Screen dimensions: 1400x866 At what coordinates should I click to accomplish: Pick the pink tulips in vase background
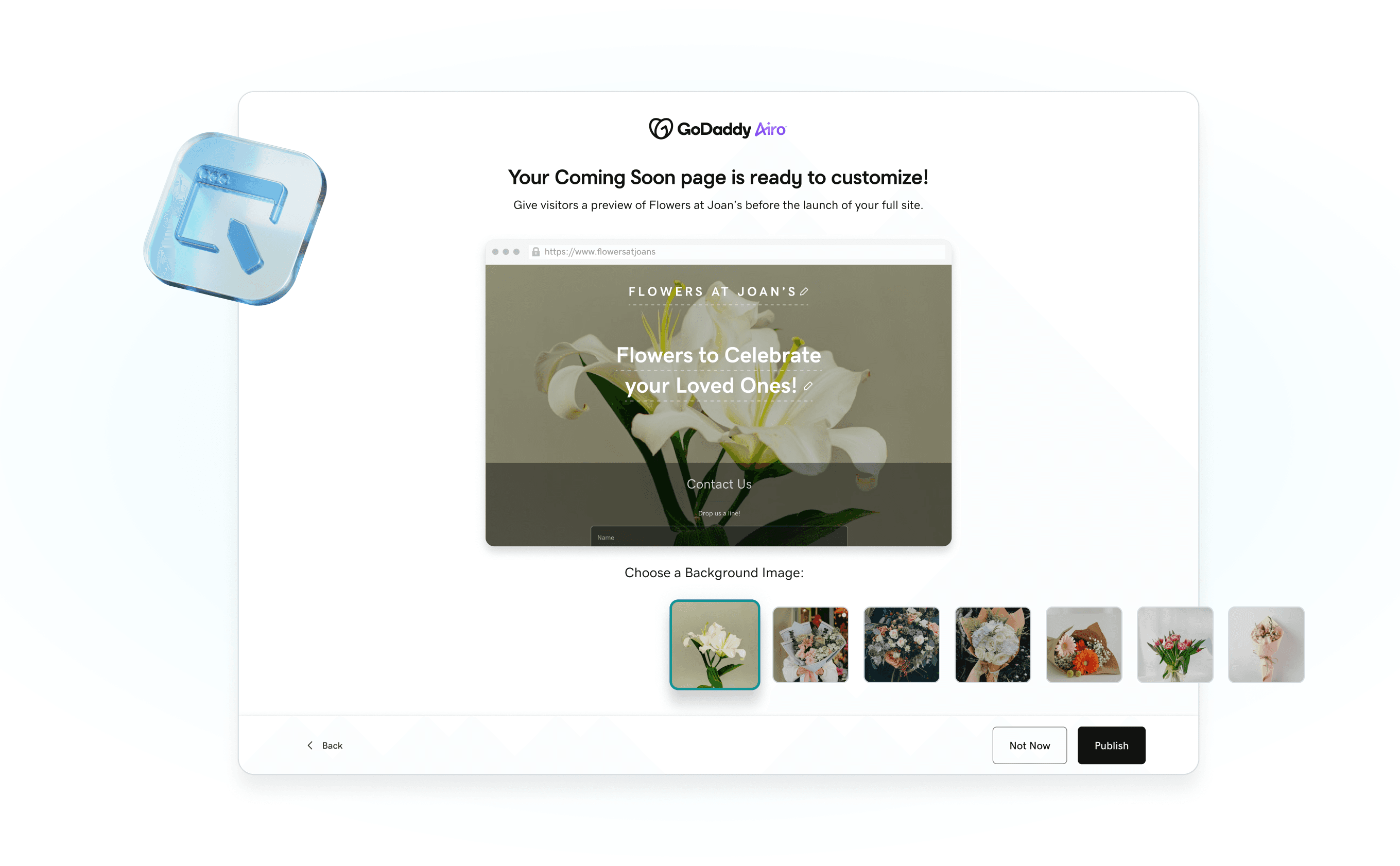tap(1175, 644)
